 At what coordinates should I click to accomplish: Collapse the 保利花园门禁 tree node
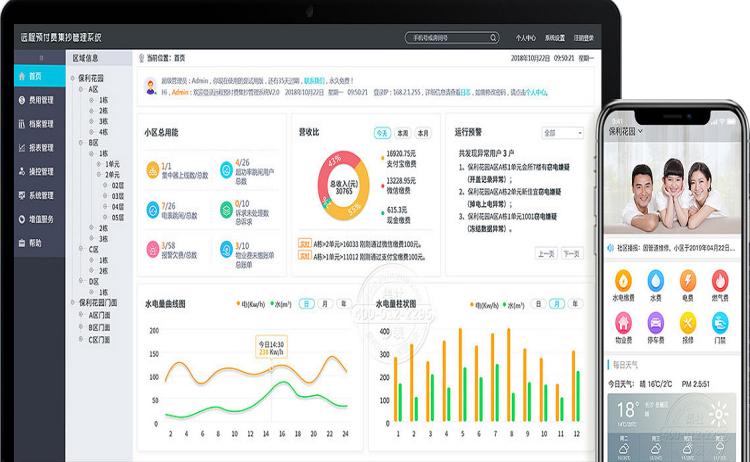coord(73,303)
